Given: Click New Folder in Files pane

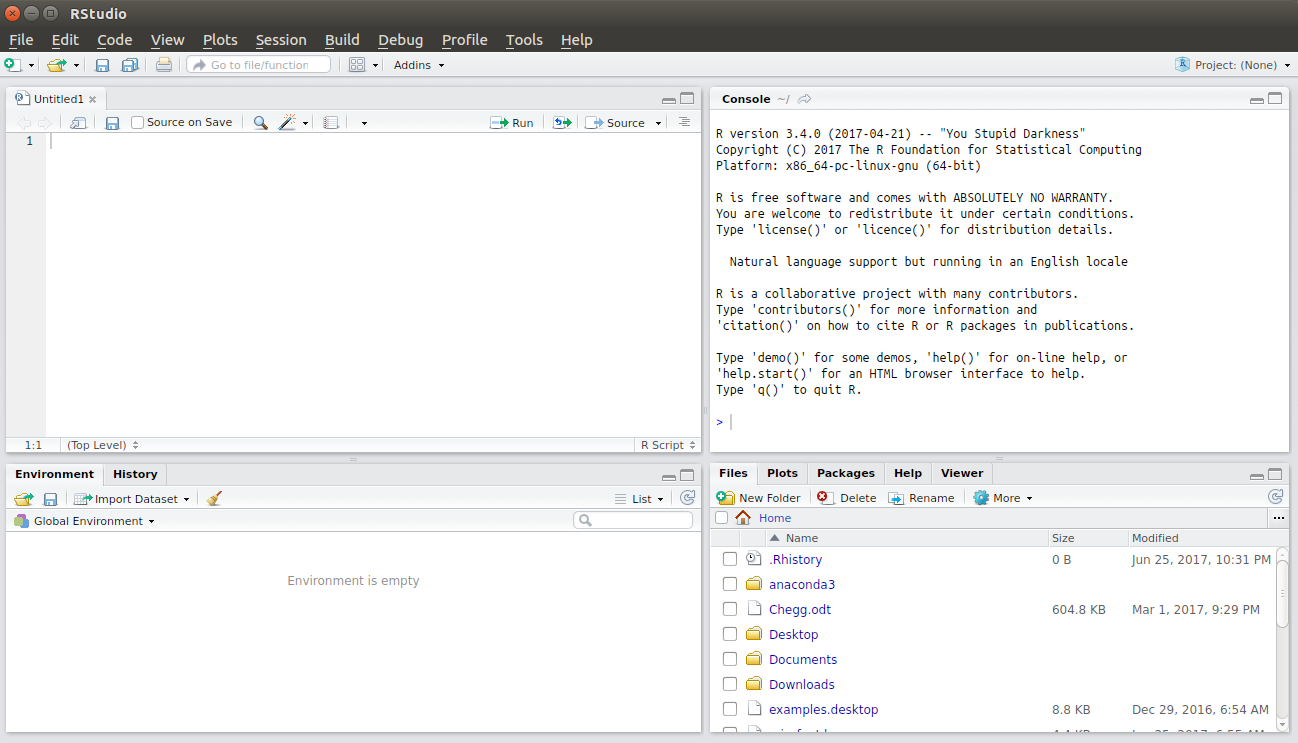Looking at the screenshot, I should point(759,498).
